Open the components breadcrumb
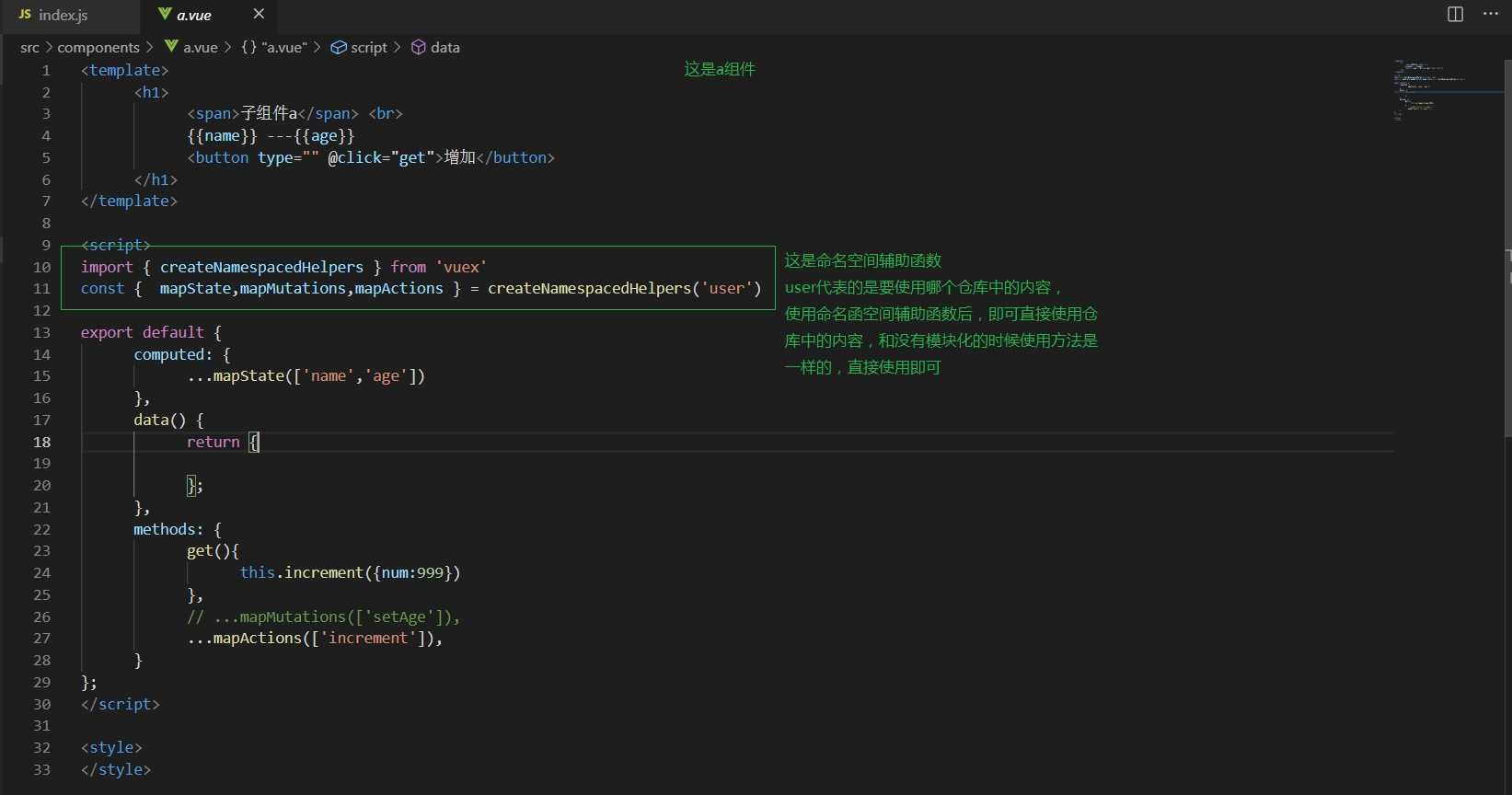Viewport: 1512px width, 795px height. coord(98,47)
